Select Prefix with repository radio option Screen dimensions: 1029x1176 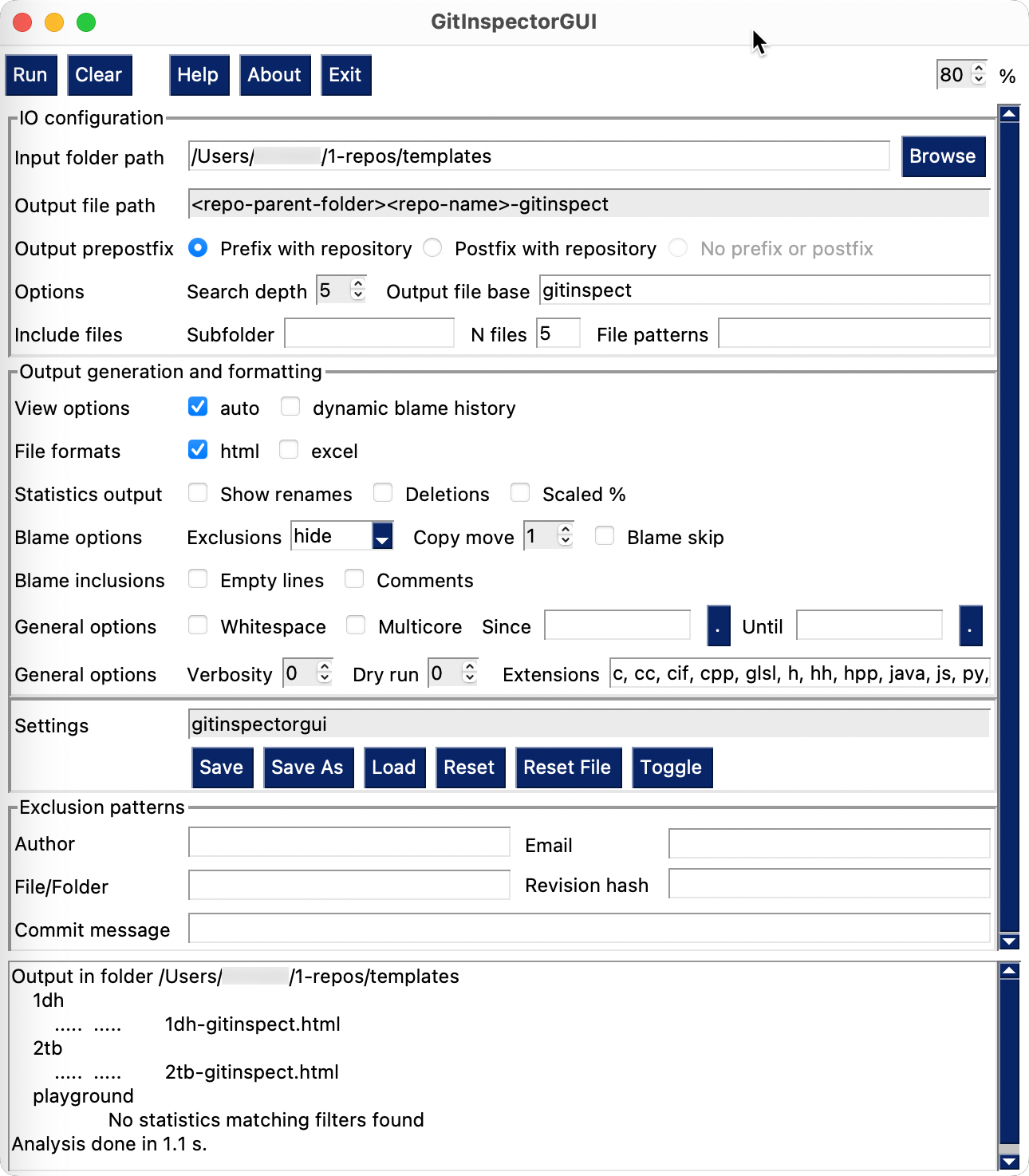(x=198, y=248)
